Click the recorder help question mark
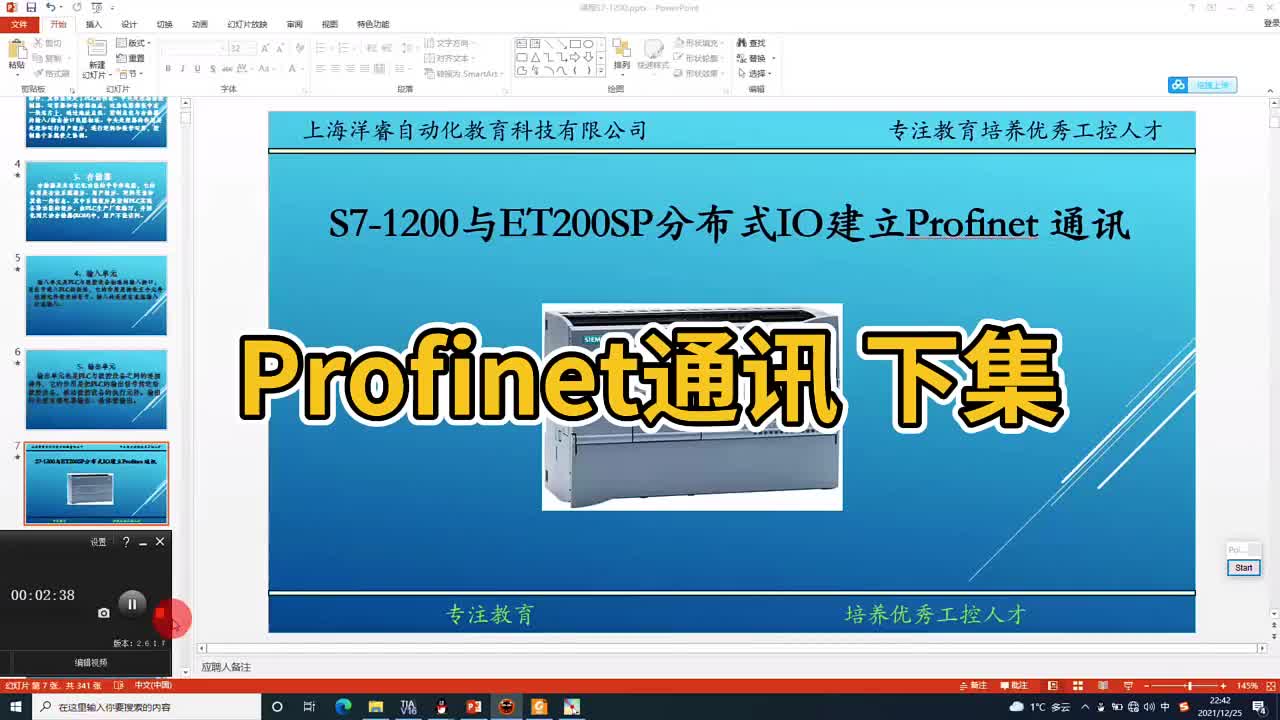1280x720 pixels. (125, 542)
